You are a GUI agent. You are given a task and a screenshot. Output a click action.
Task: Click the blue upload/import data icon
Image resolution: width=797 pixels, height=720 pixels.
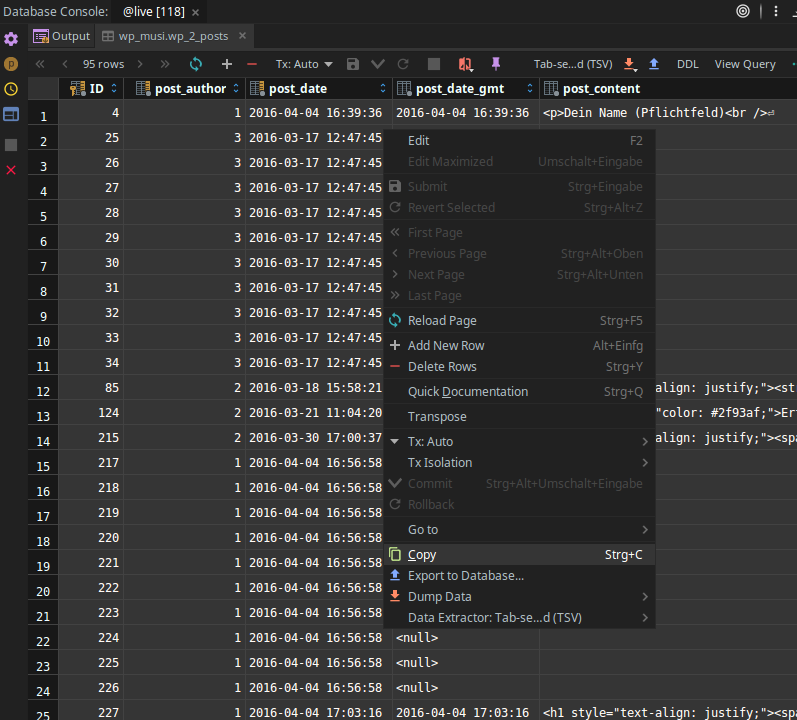click(654, 64)
